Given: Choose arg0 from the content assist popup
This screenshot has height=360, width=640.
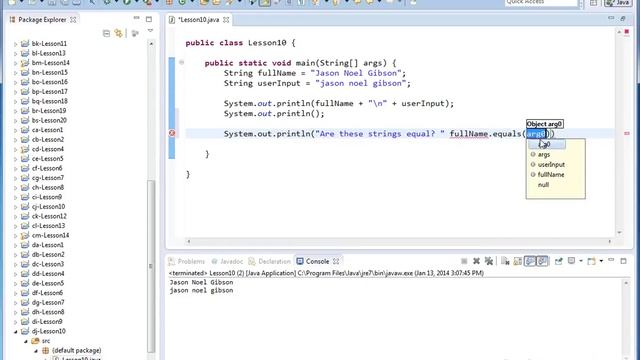Looking at the screenshot, I should [x=547, y=144].
